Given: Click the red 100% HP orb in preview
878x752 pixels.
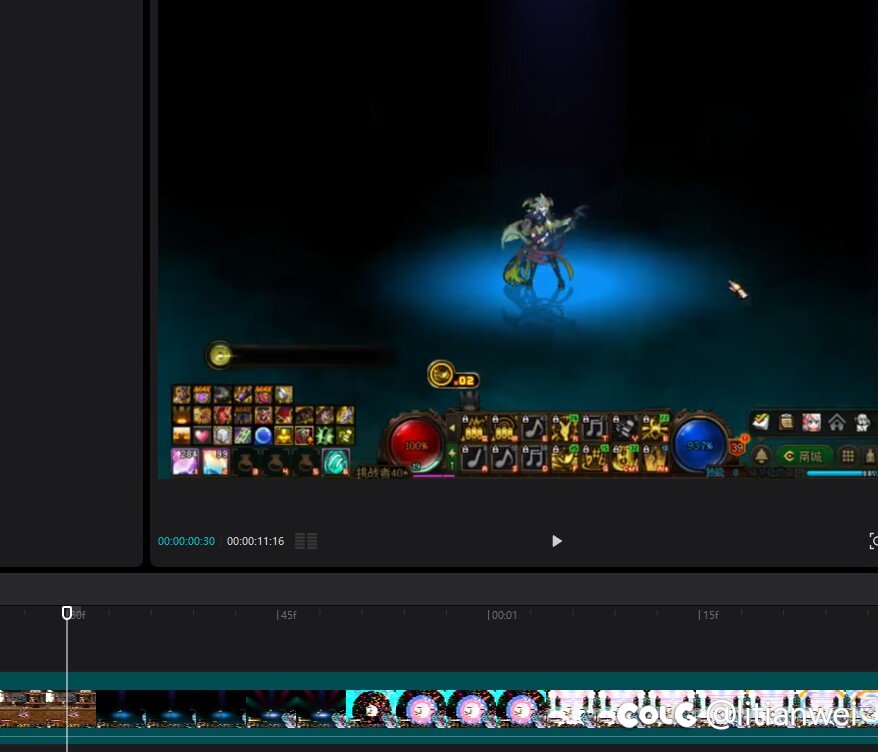Looking at the screenshot, I should pyautogui.click(x=415, y=446).
